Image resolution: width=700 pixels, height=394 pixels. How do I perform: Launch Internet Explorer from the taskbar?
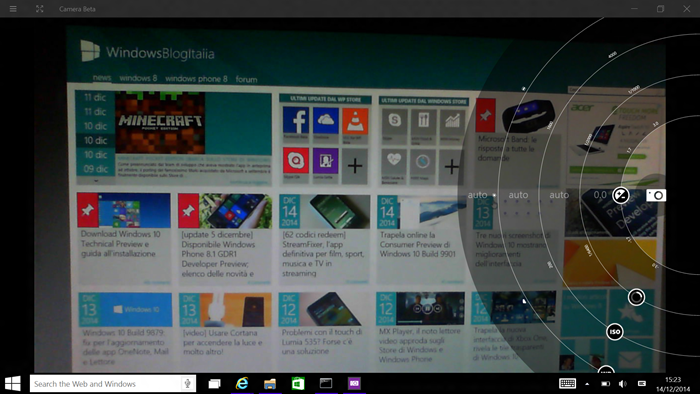pyautogui.click(x=242, y=384)
